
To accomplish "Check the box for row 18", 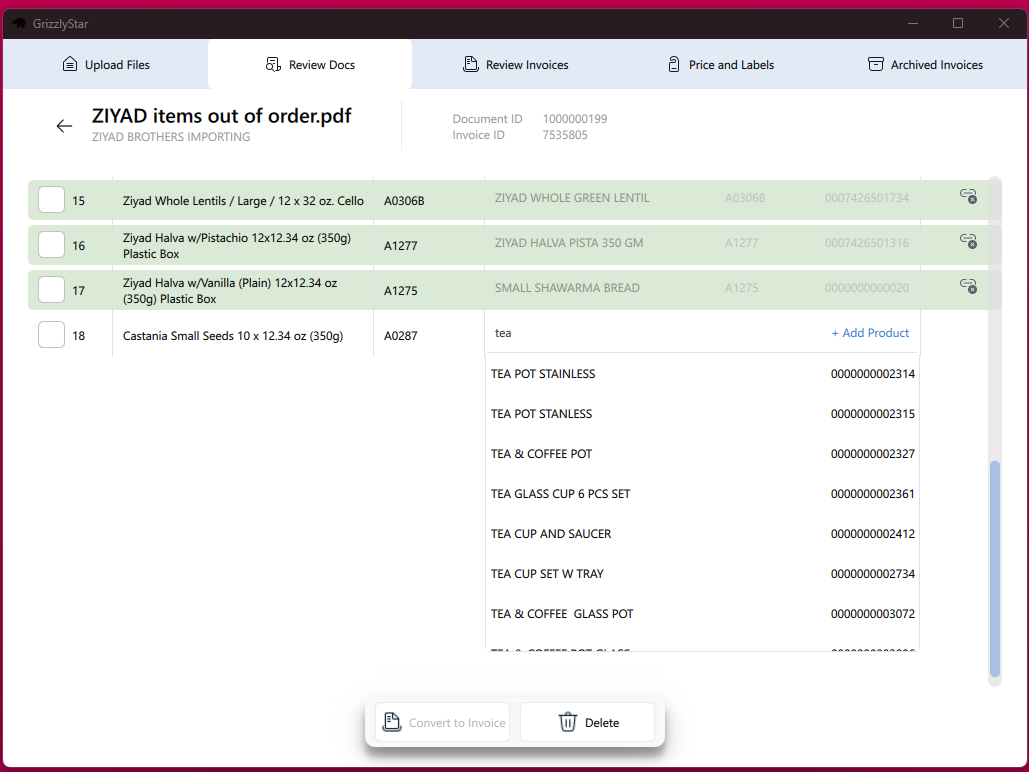I will click(x=51, y=335).
